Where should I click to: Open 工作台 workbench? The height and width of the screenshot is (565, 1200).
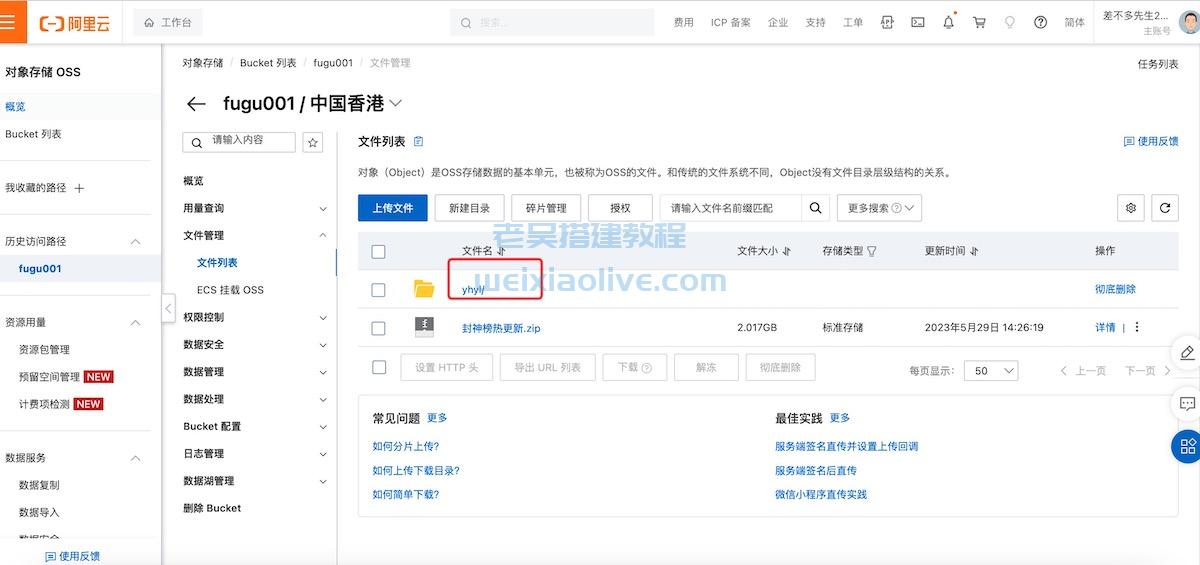(x=168, y=22)
